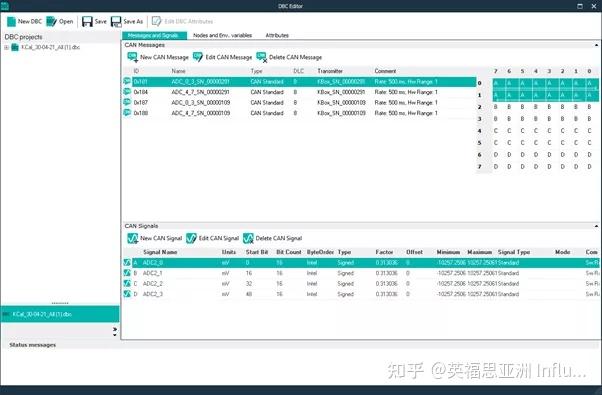Click message icon of row 0x181
The image size is (602, 395).
[127, 81]
